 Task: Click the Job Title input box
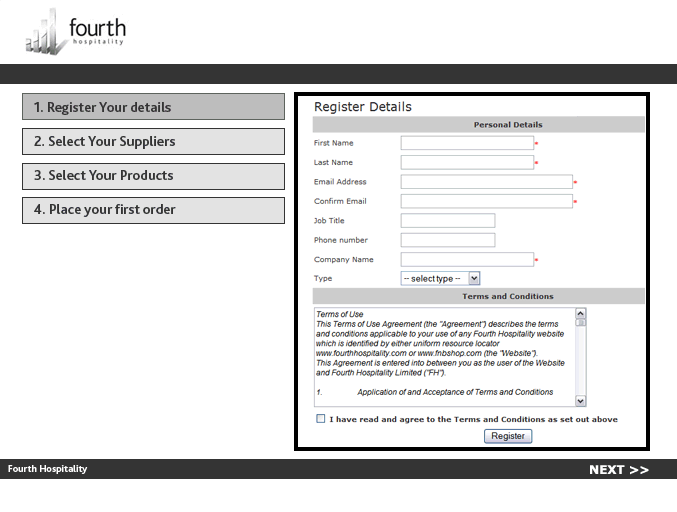point(448,221)
